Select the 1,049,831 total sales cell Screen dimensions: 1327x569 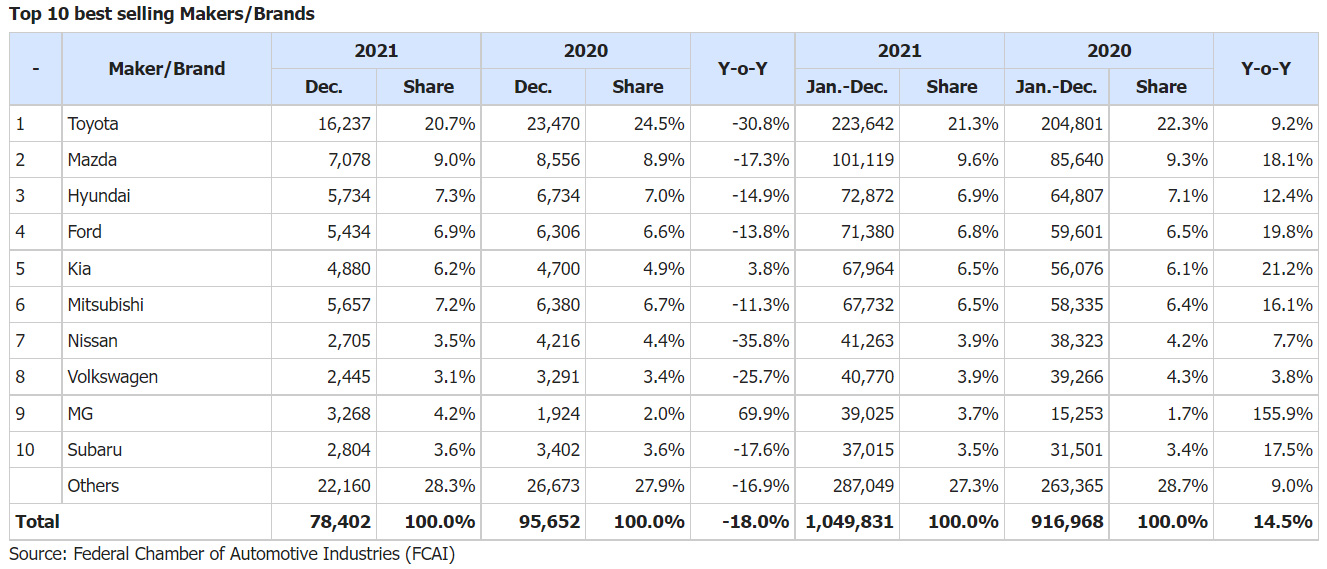coord(850,522)
